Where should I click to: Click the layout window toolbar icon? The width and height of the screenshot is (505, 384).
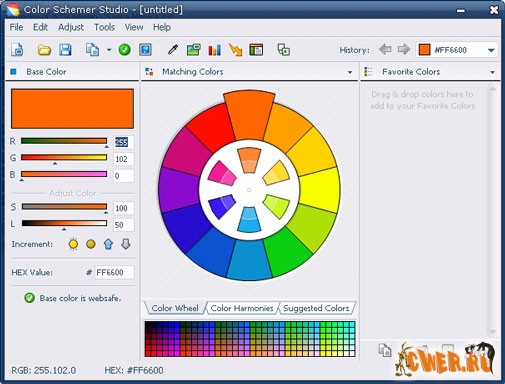click(256, 50)
